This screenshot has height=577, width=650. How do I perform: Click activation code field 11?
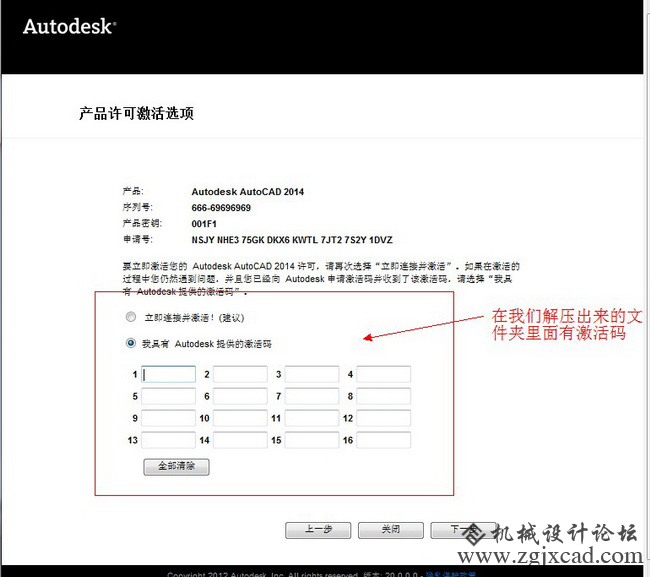coord(312,418)
